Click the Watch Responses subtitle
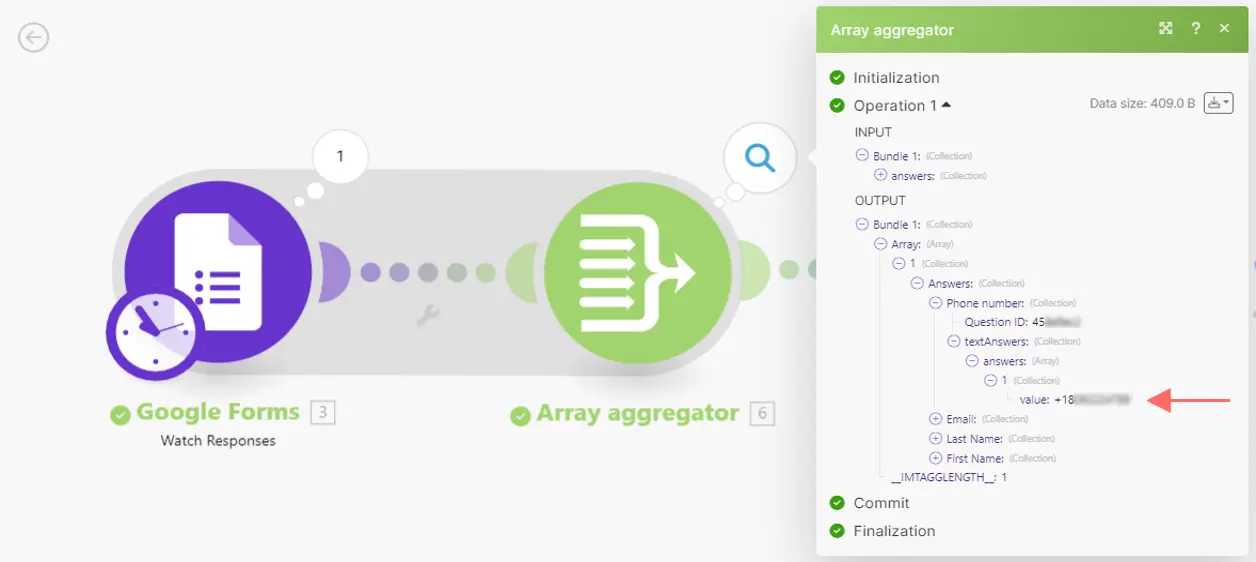The height and width of the screenshot is (562, 1256). pyautogui.click(x=218, y=440)
